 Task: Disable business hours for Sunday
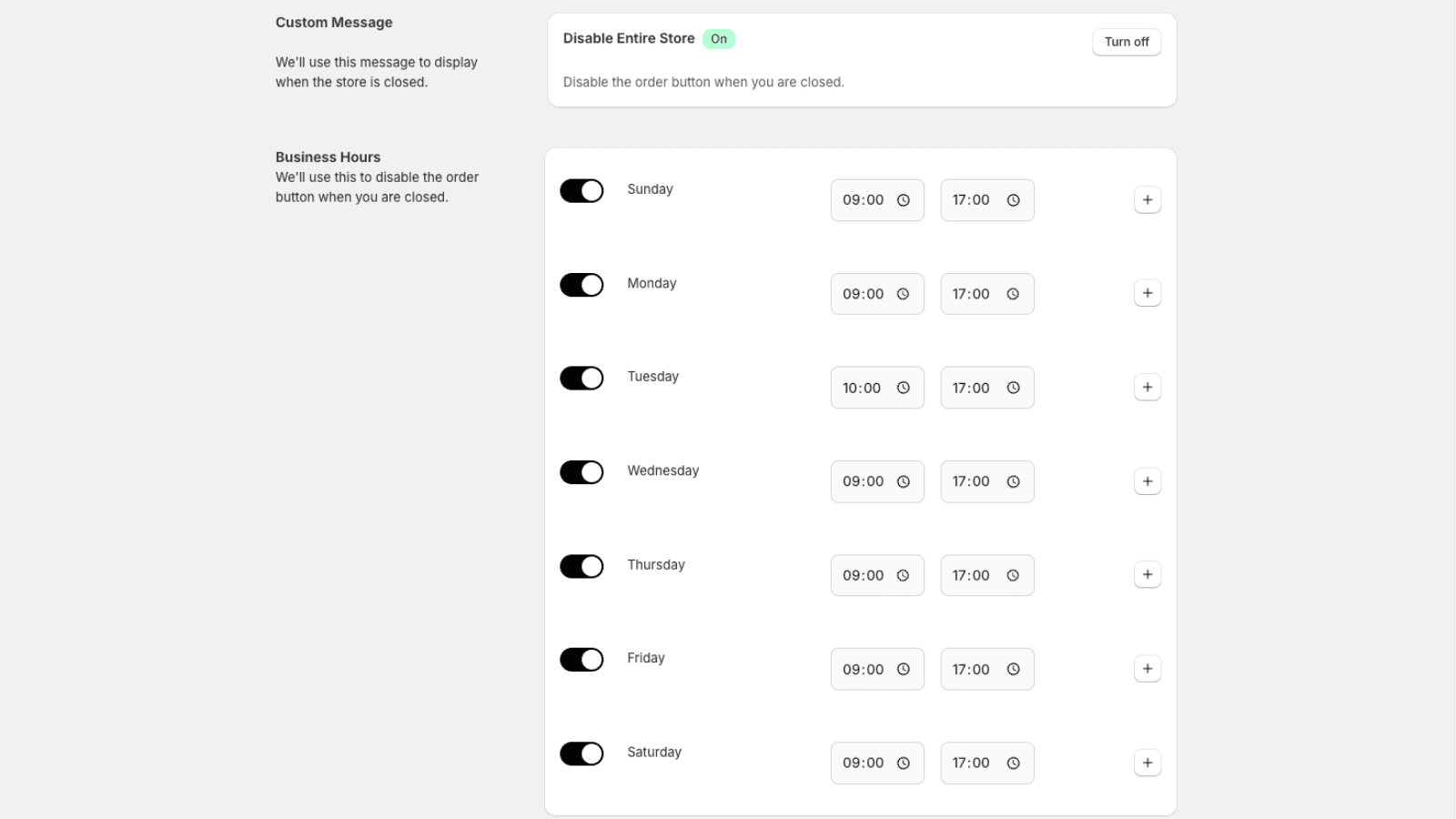click(581, 190)
